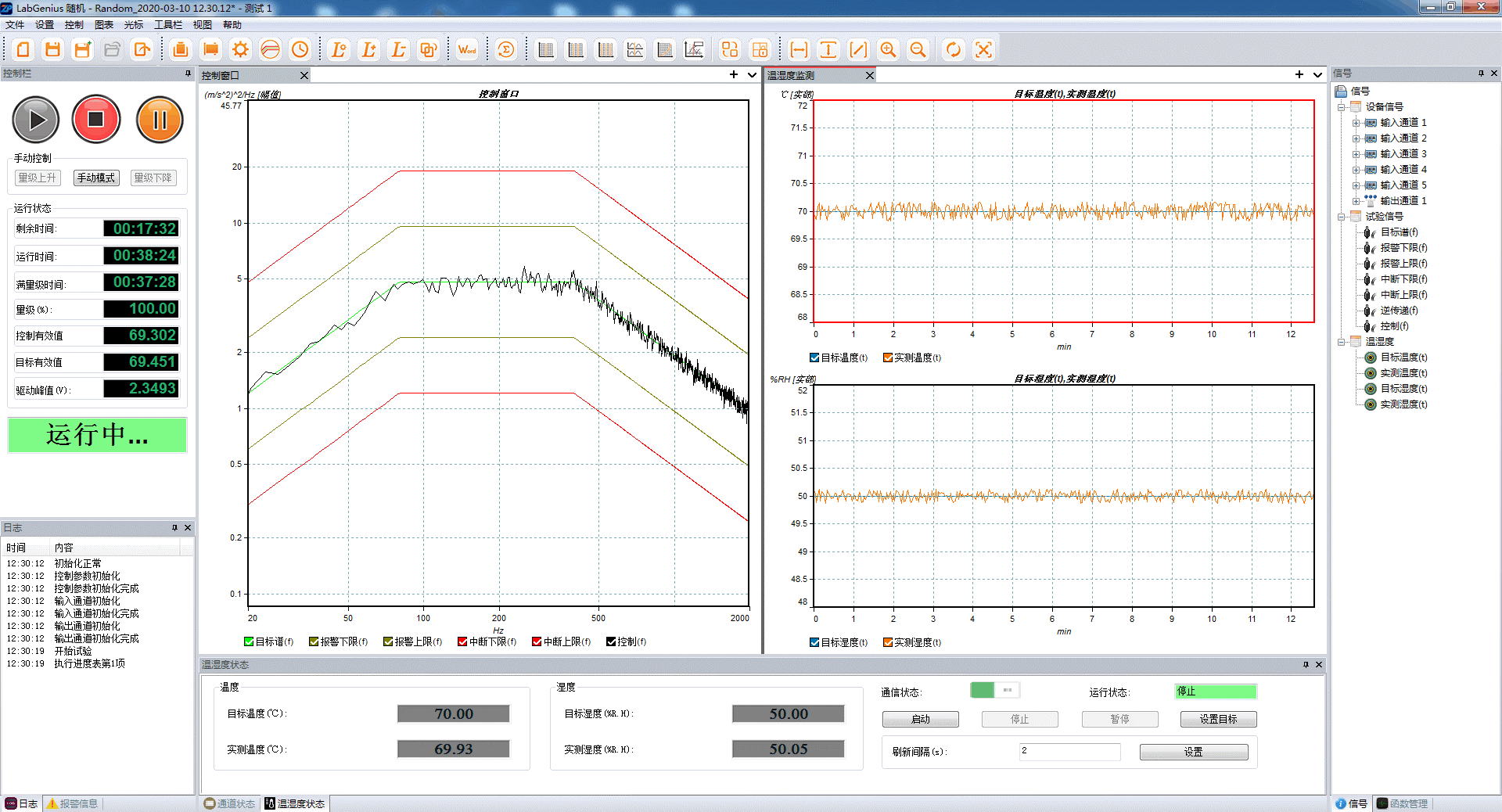Image resolution: width=1502 pixels, height=812 pixels.
Task: Toggle 目标谱(f) checkbox in control chart legend
Action: click(x=249, y=641)
